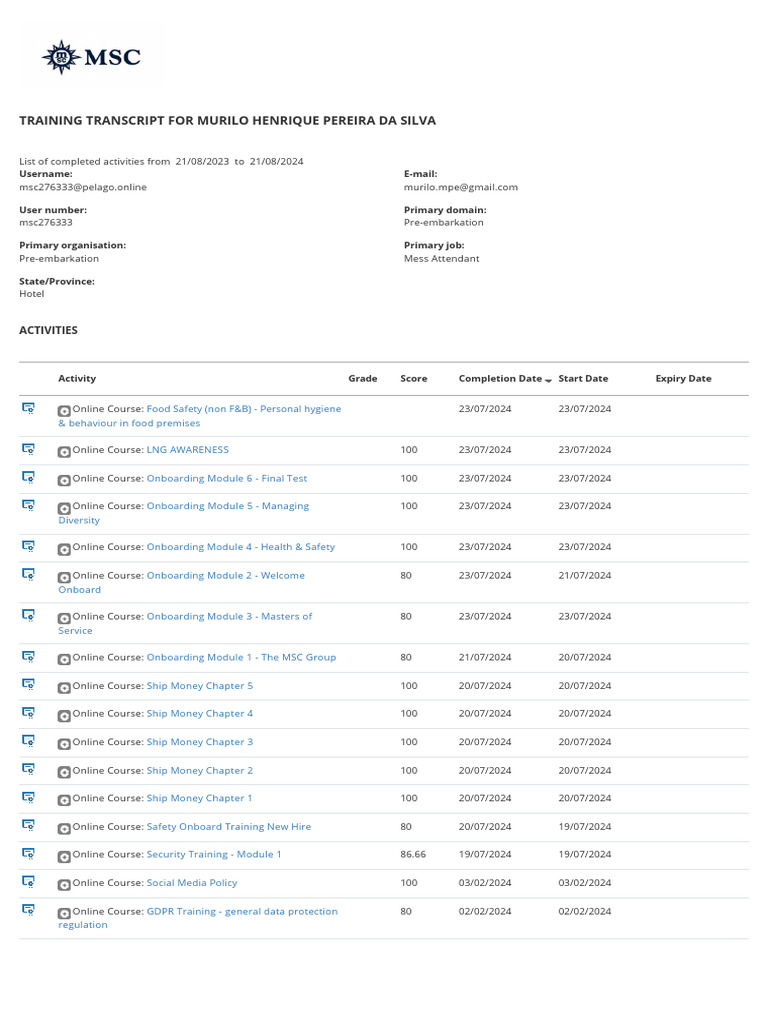Image resolution: width=768 pixels, height=1024 pixels.
Task: Click certificate icon for Ship Money Chapter 1
Action: pos(28,797)
